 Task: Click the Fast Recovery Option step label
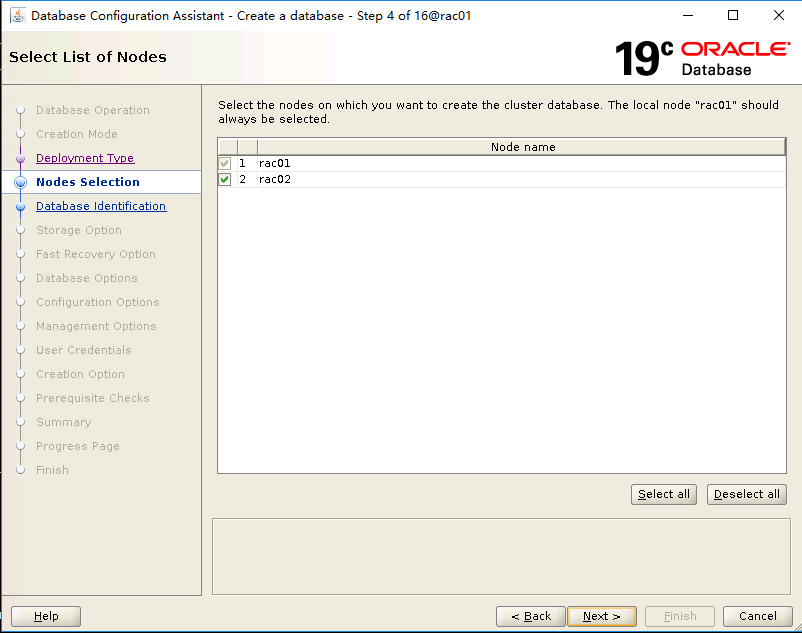pos(96,254)
